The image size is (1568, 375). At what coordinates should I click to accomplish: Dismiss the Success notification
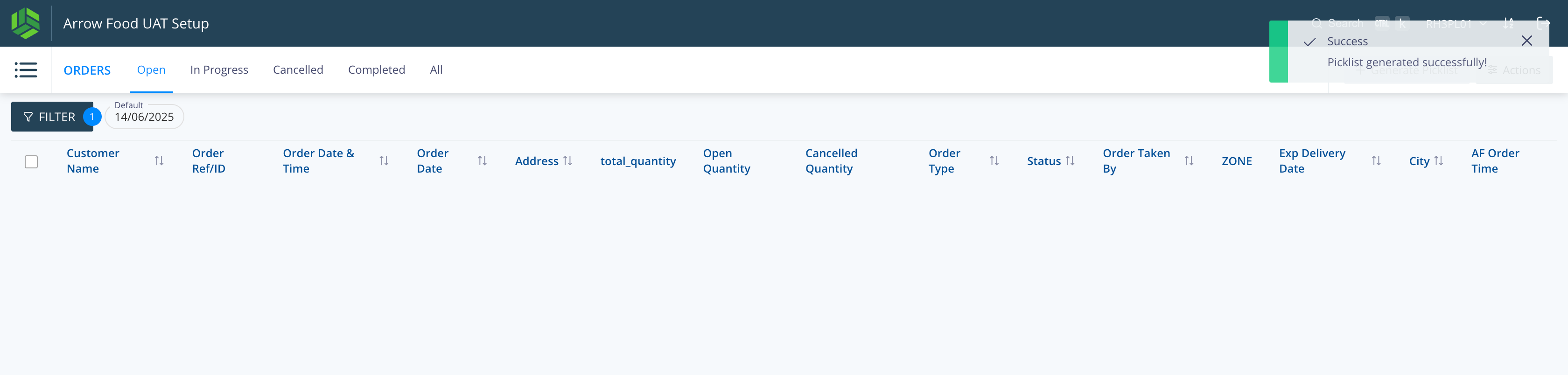tap(1526, 41)
